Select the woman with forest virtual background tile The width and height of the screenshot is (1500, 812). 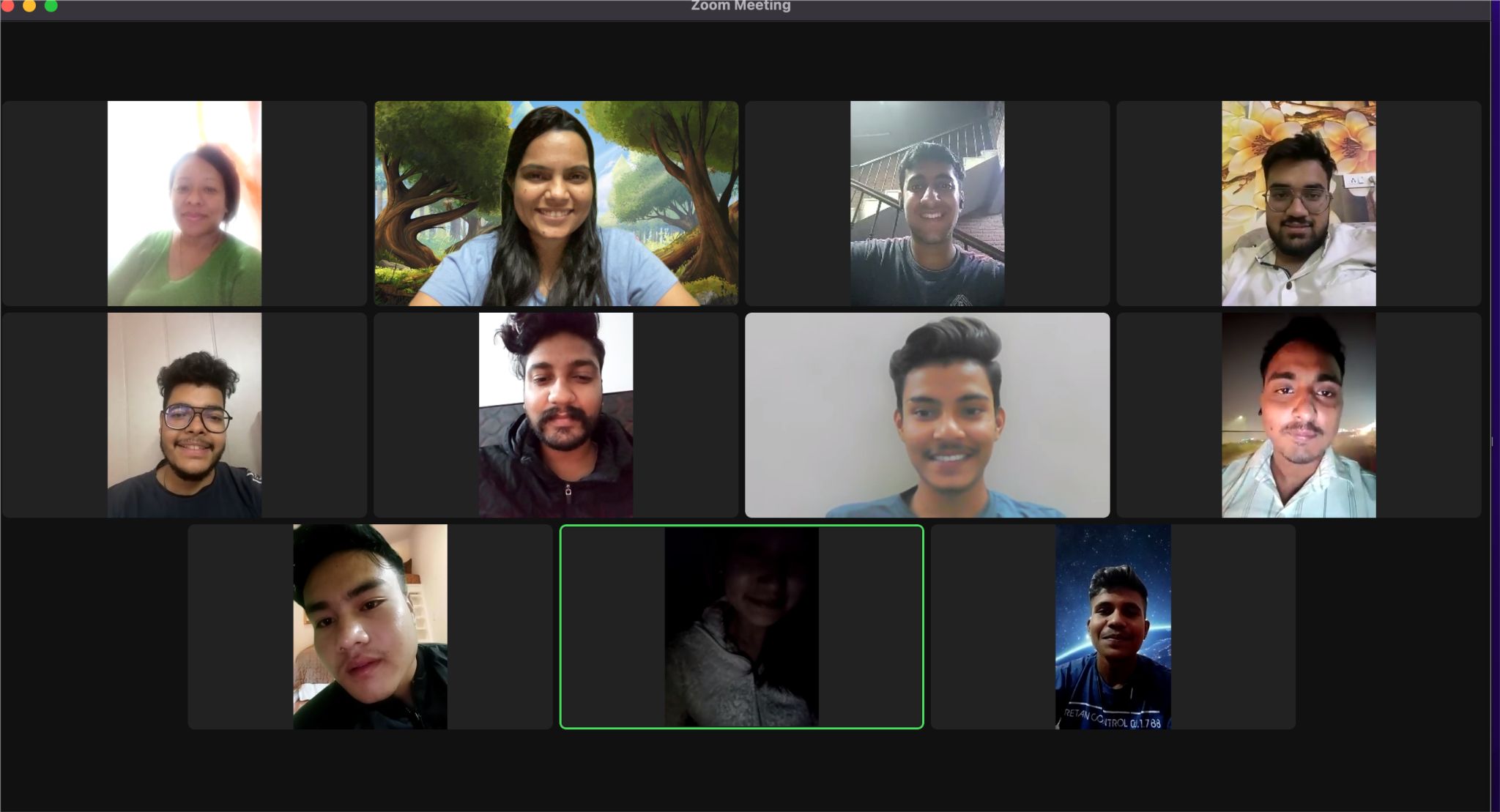(557, 204)
